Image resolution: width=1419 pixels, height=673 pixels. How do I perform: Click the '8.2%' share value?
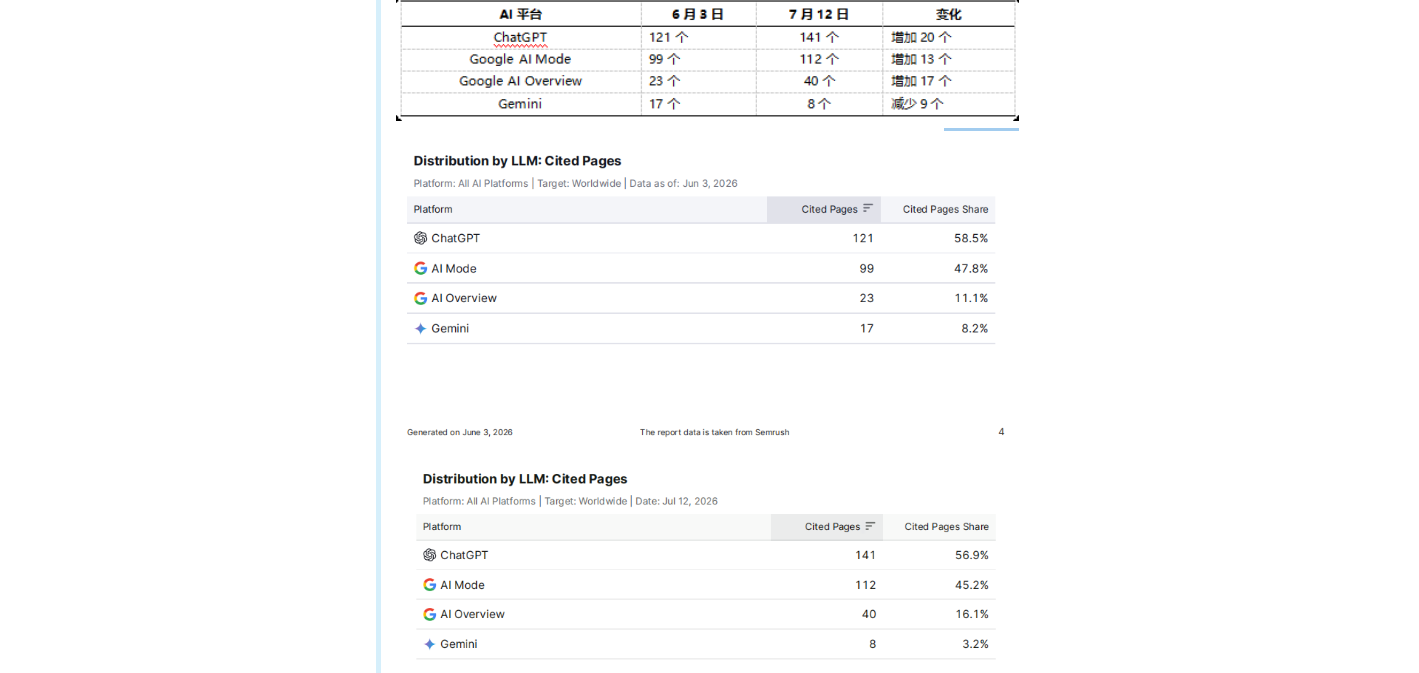974,328
